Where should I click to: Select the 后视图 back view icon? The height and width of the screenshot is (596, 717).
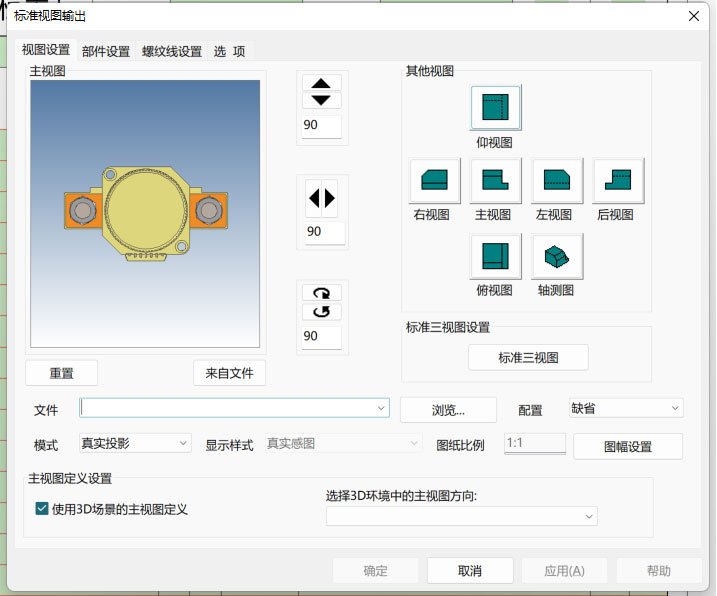pos(618,180)
